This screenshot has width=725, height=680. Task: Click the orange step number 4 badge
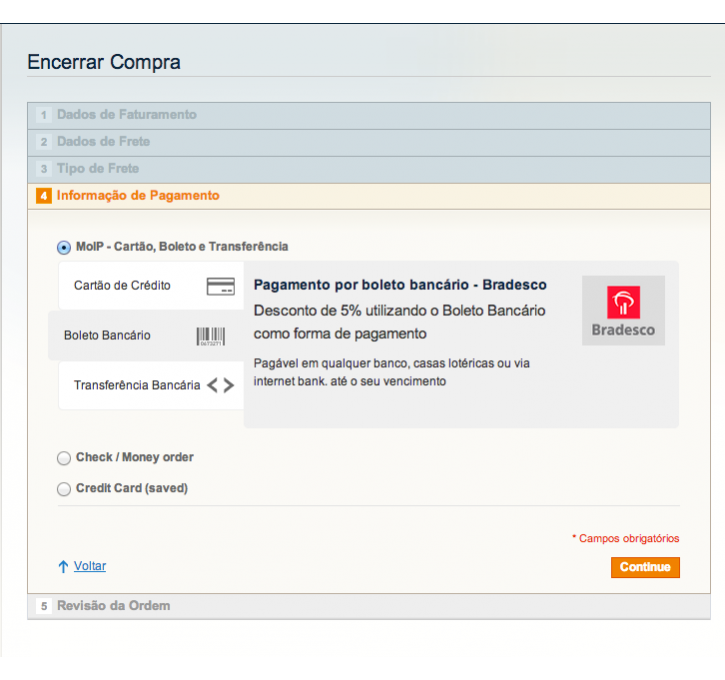coord(44,196)
